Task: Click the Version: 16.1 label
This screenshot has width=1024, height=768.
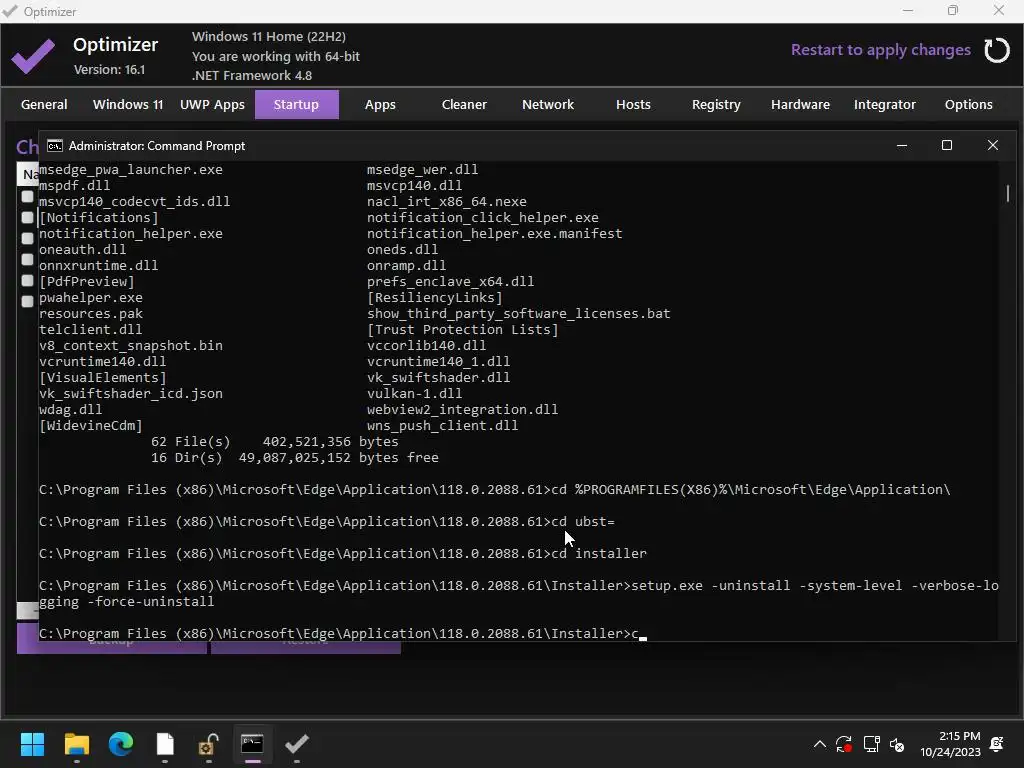Action: click(x=109, y=69)
